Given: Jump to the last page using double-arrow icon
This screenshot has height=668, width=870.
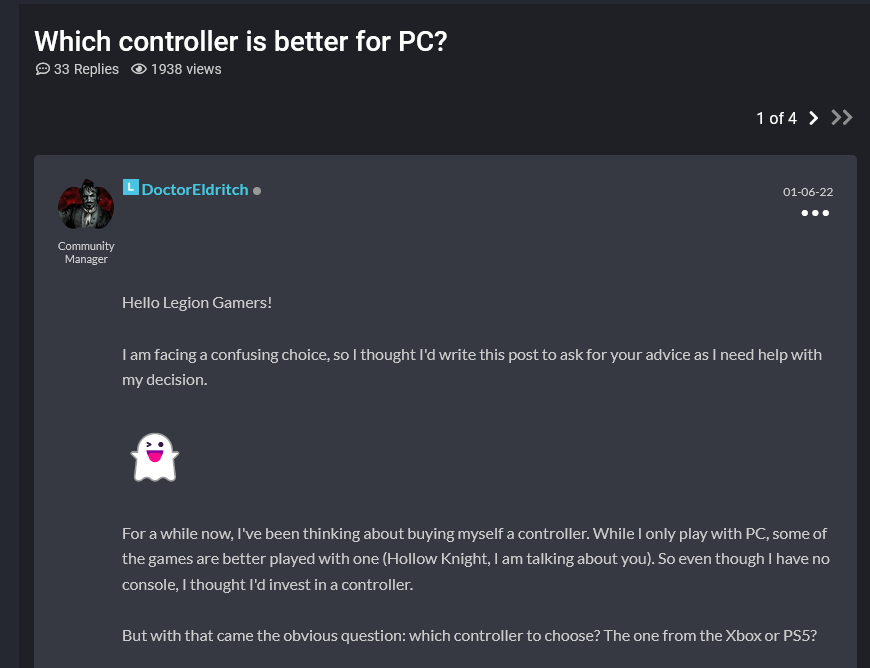Looking at the screenshot, I should tap(841, 118).
